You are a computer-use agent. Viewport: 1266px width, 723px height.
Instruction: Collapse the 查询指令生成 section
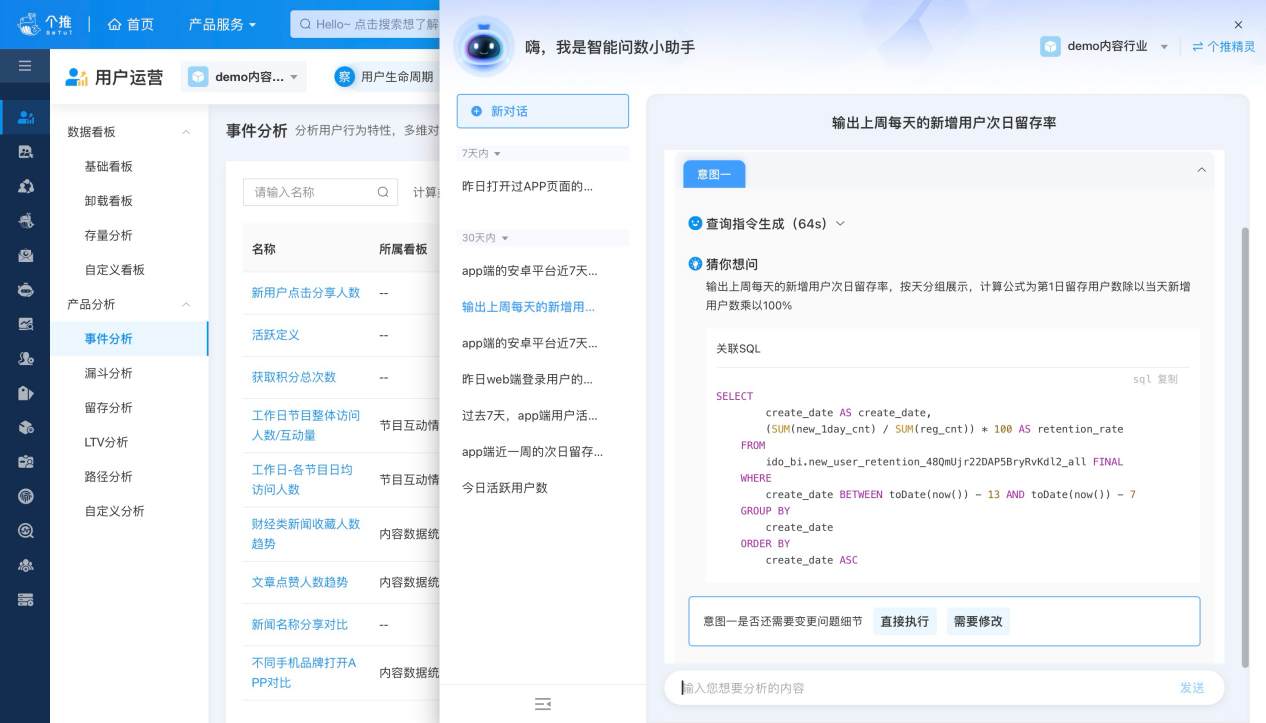(839, 223)
